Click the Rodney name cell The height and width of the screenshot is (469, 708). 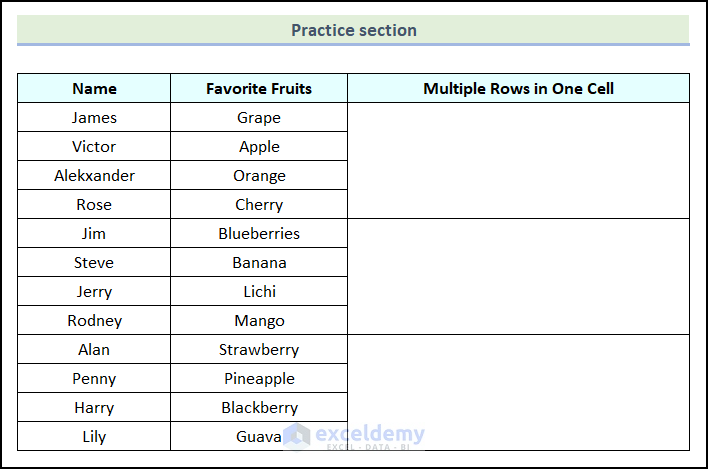(94, 320)
